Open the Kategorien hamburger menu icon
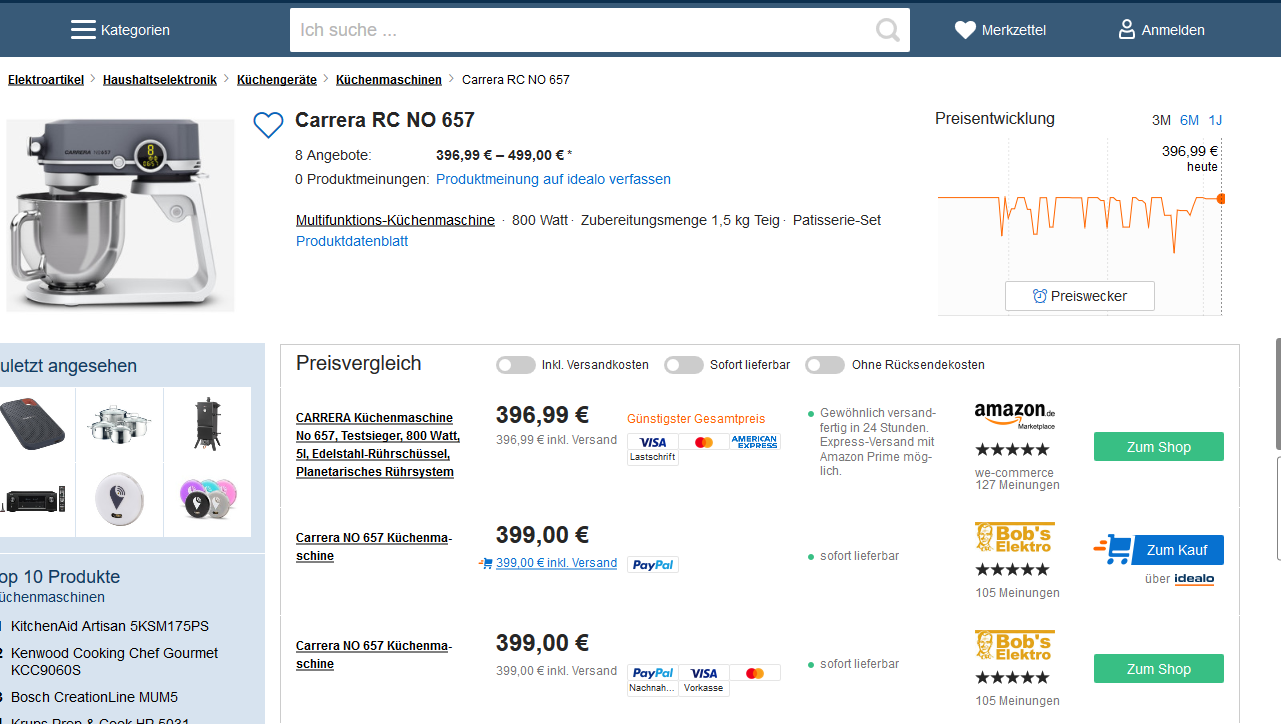This screenshot has height=724, width=1281. click(x=83, y=30)
